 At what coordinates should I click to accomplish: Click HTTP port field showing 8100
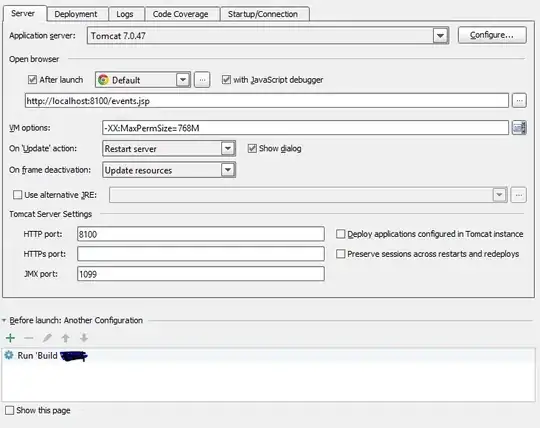point(201,234)
